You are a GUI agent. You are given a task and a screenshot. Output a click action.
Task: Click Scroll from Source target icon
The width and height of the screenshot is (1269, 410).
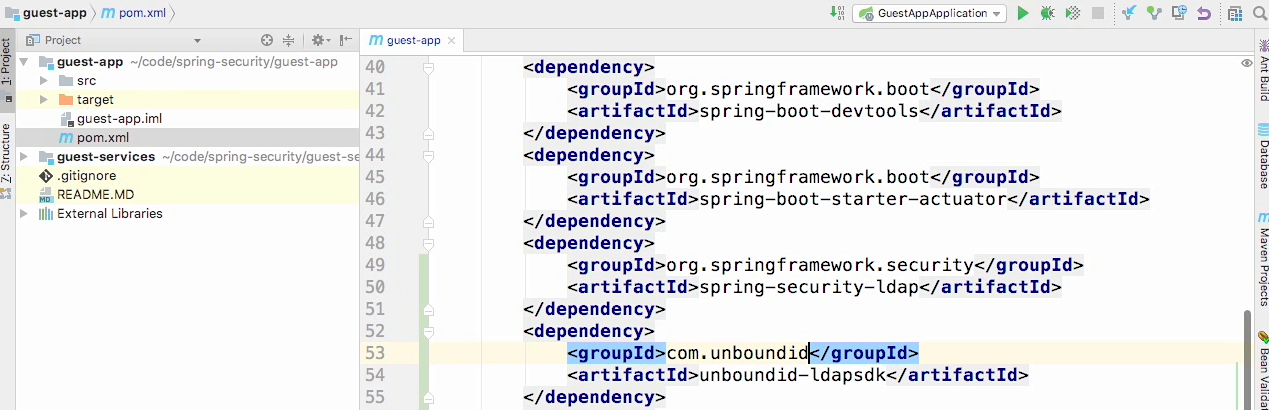click(x=267, y=40)
